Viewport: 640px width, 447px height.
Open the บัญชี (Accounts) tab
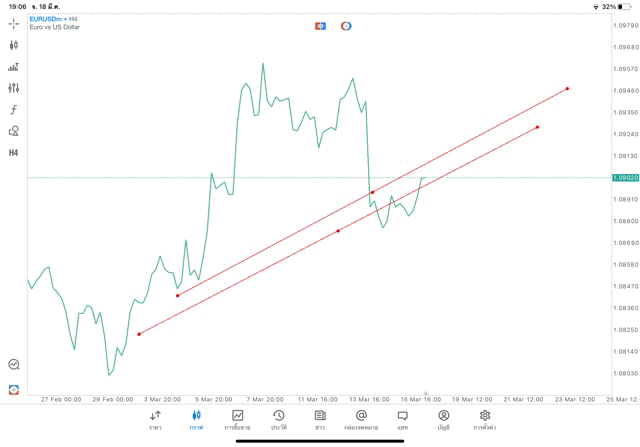pos(443,419)
